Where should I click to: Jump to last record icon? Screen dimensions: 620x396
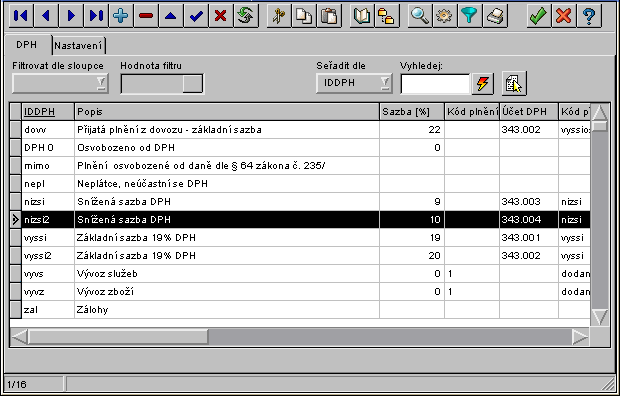click(x=96, y=16)
